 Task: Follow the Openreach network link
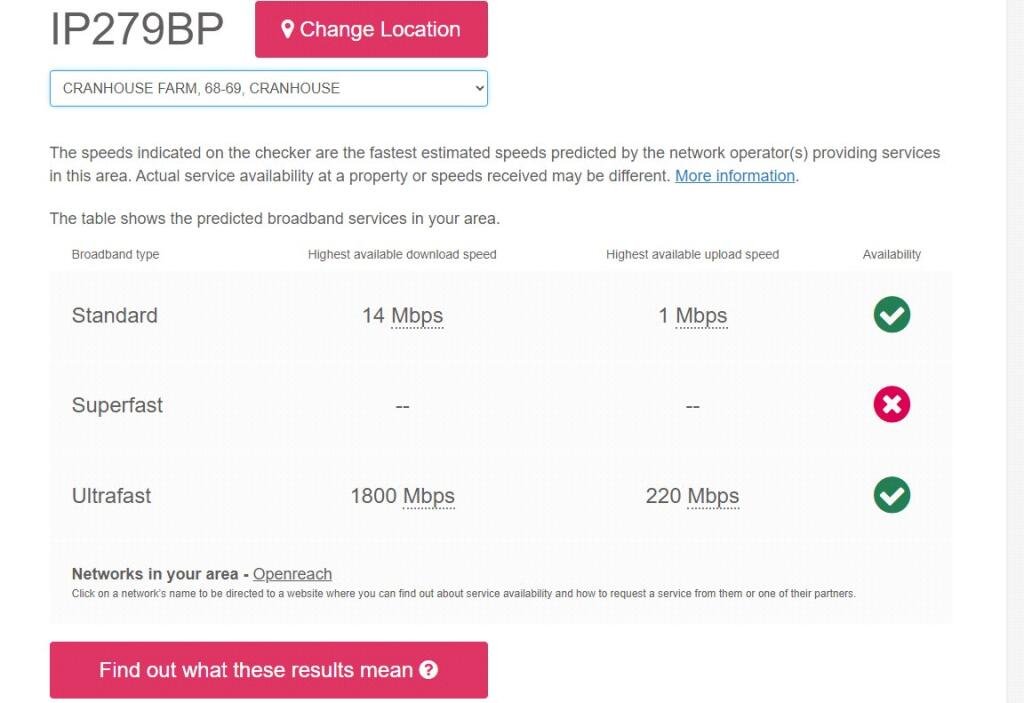pos(292,574)
